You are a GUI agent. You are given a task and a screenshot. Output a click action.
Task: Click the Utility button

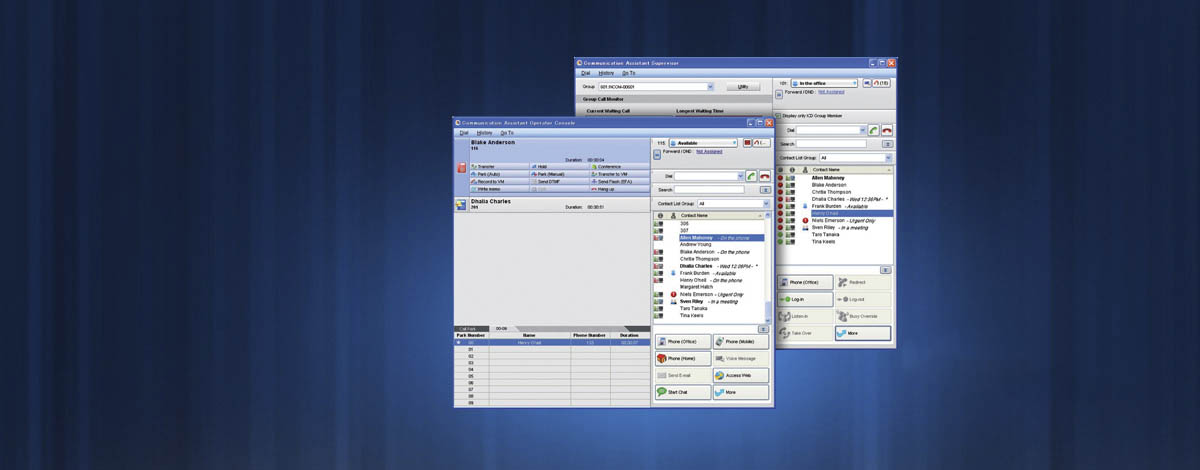coord(743,87)
